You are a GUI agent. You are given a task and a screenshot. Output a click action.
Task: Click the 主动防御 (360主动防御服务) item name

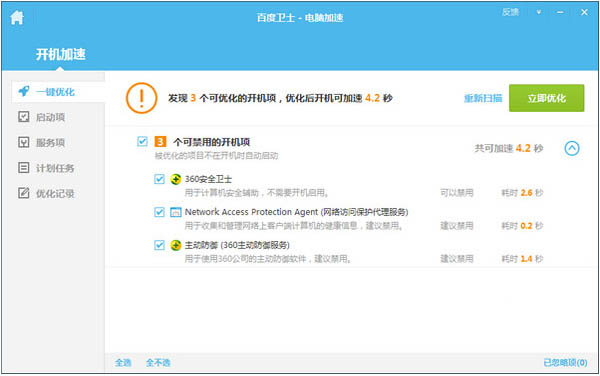pyautogui.click(x=237, y=245)
